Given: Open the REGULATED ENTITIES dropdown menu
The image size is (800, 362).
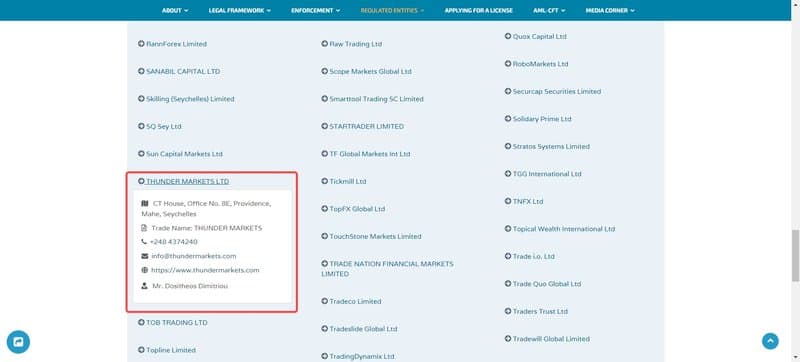Looking at the screenshot, I should 392,10.
